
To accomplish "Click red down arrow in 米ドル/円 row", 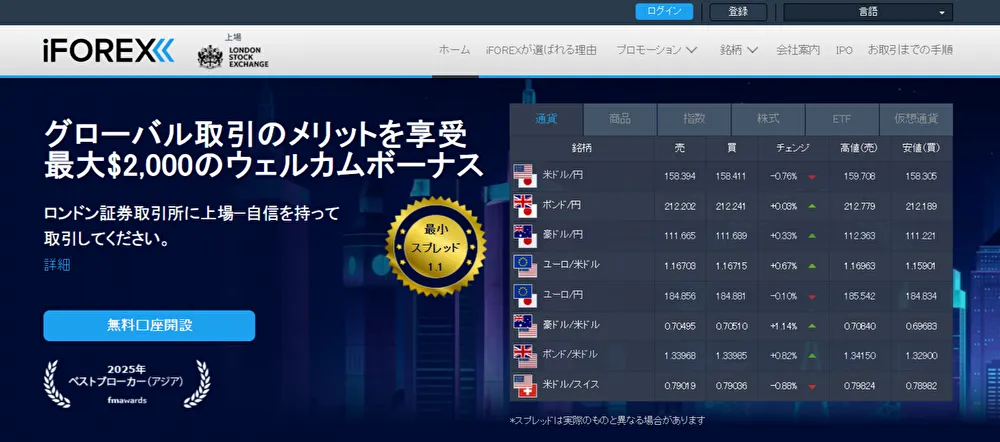I will (812, 177).
